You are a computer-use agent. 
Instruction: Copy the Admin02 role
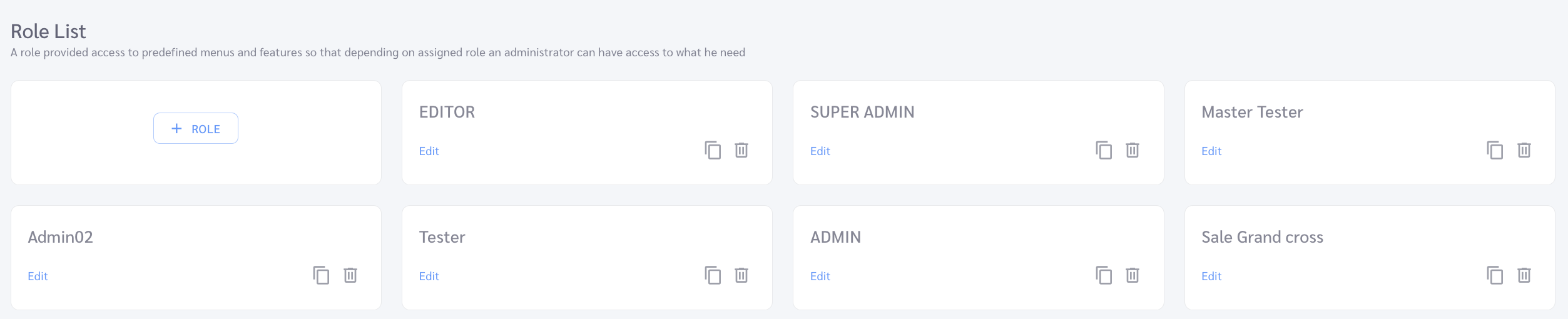321,275
